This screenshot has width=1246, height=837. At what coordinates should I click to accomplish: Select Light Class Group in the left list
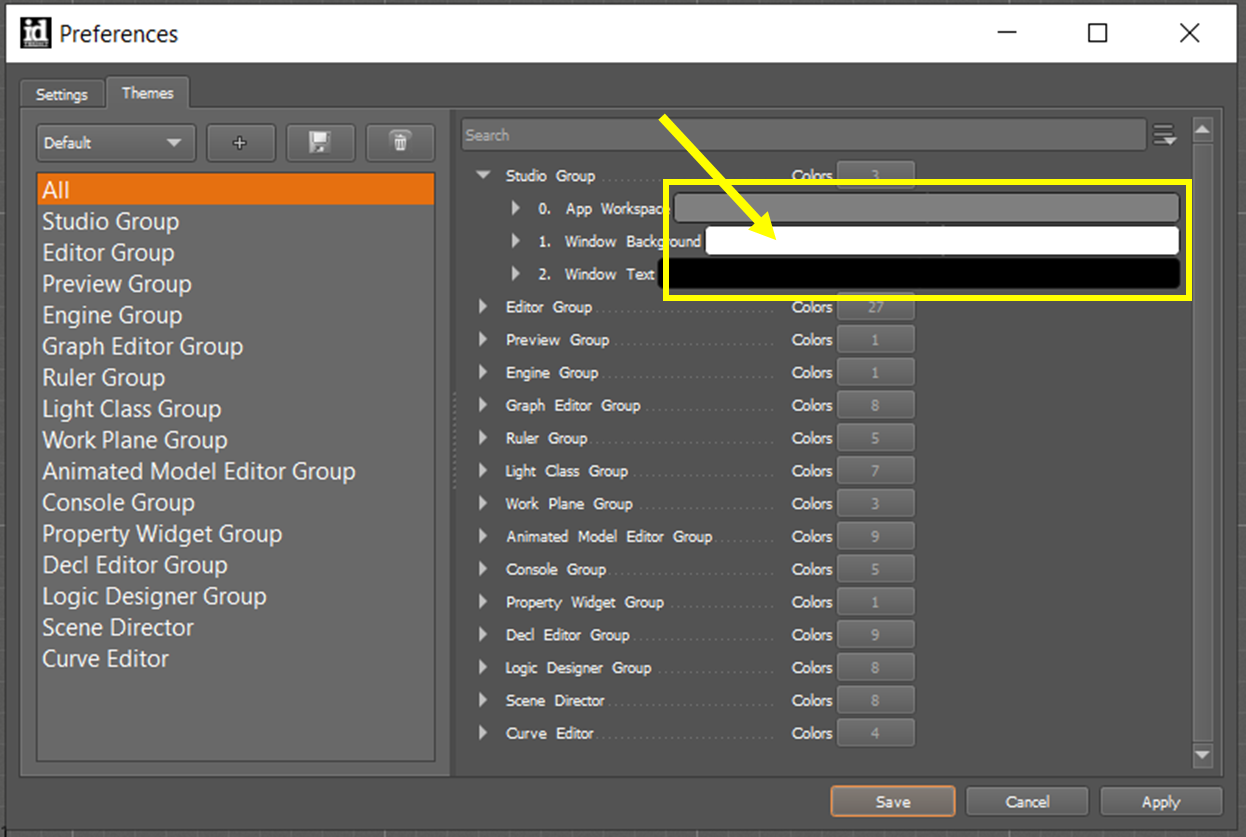click(x=236, y=409)
